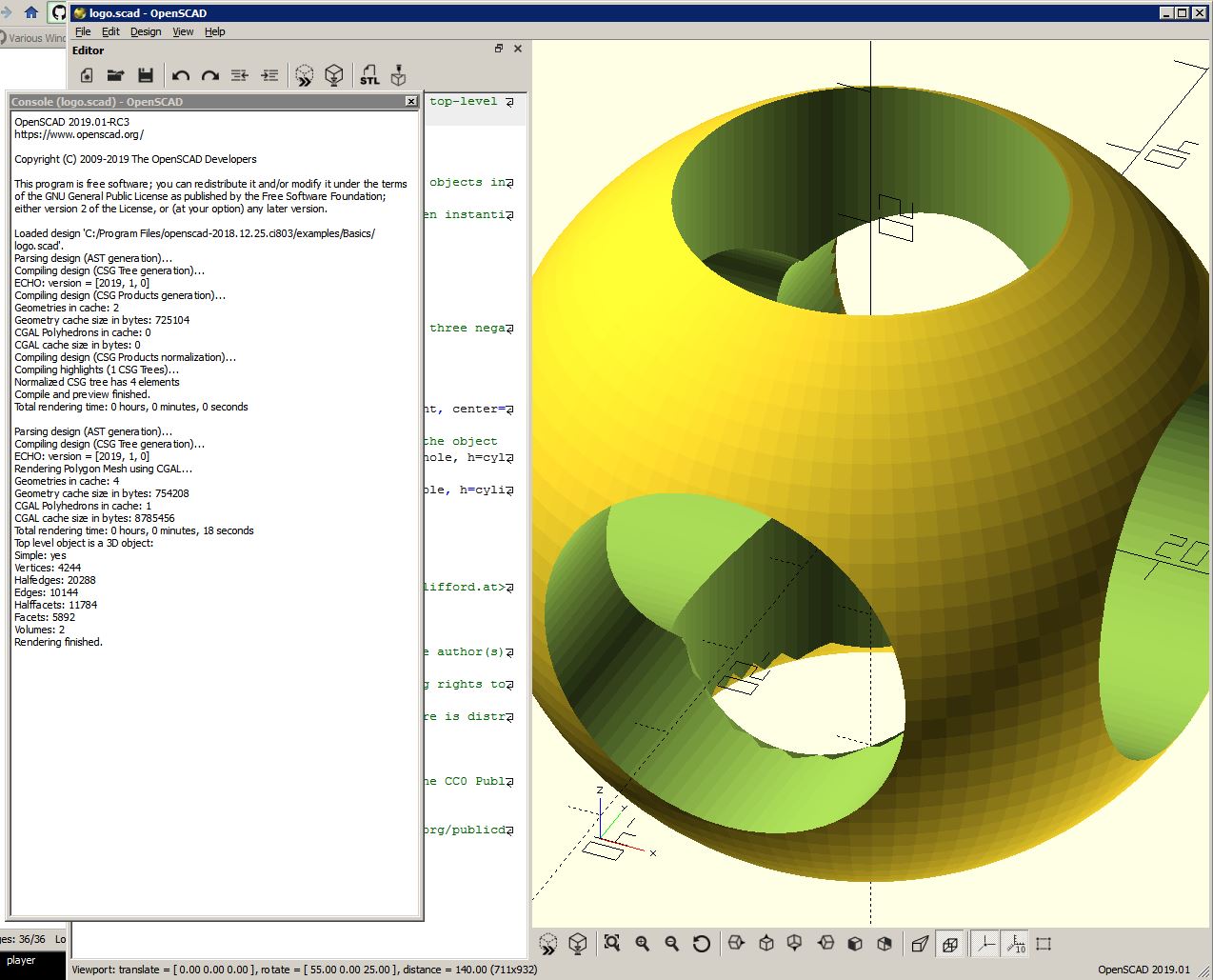Switch to Back view
1213x980 pixels.
click(x=885, y=944)
